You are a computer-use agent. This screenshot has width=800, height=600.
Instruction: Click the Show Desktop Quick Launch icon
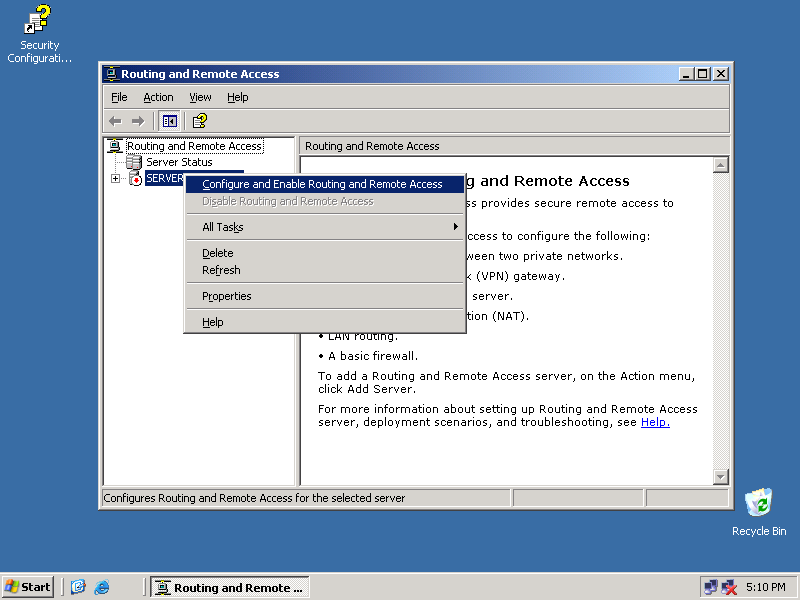(x=78, y=587)
